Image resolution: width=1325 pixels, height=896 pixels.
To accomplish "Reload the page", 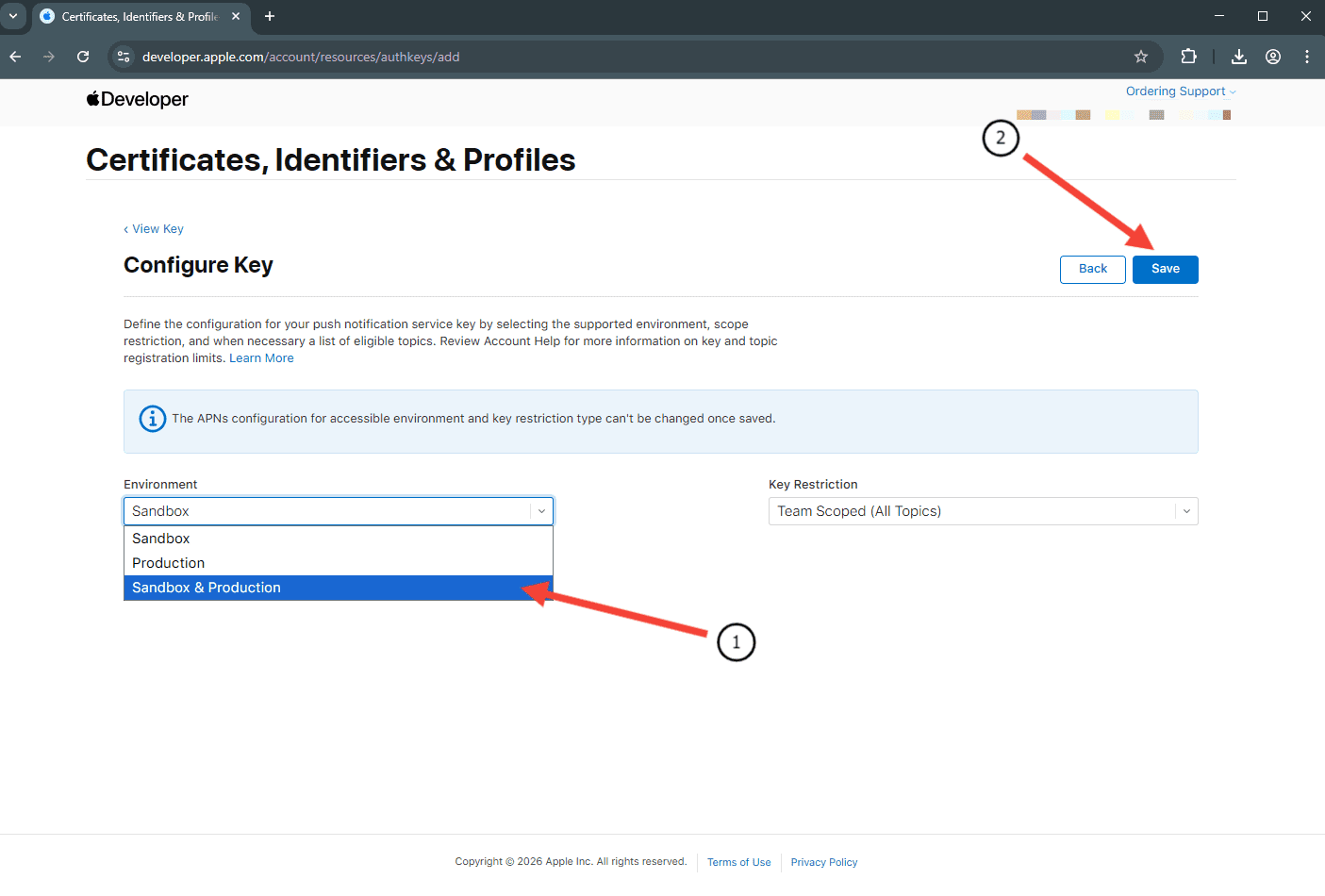I will tap(83, 57).
